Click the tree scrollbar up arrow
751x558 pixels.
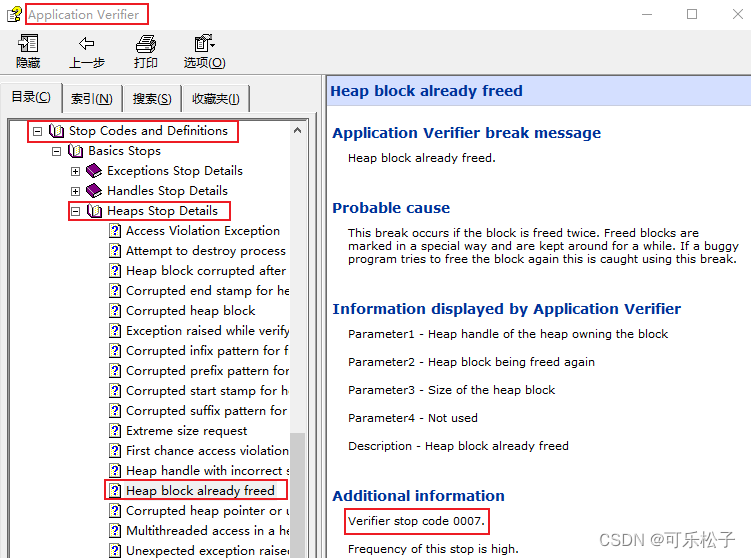297,130
